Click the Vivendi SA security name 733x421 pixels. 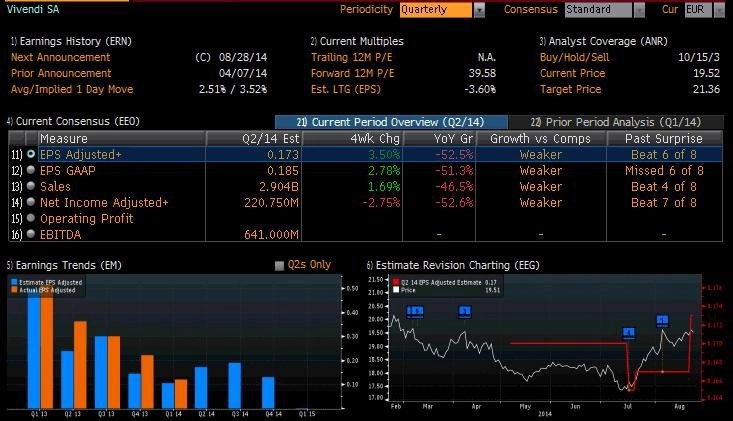[x=33, y=9]
